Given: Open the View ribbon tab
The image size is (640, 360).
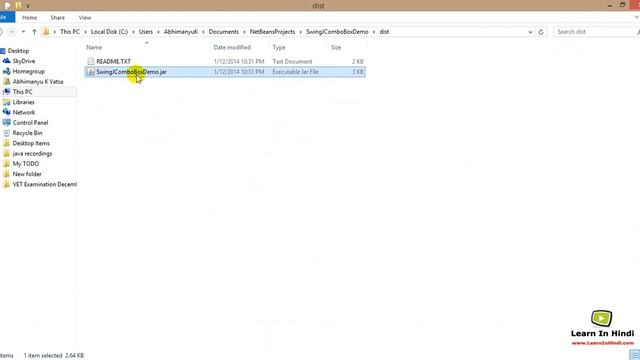Looking at the screenshot, I should click(x=85, y=18).
